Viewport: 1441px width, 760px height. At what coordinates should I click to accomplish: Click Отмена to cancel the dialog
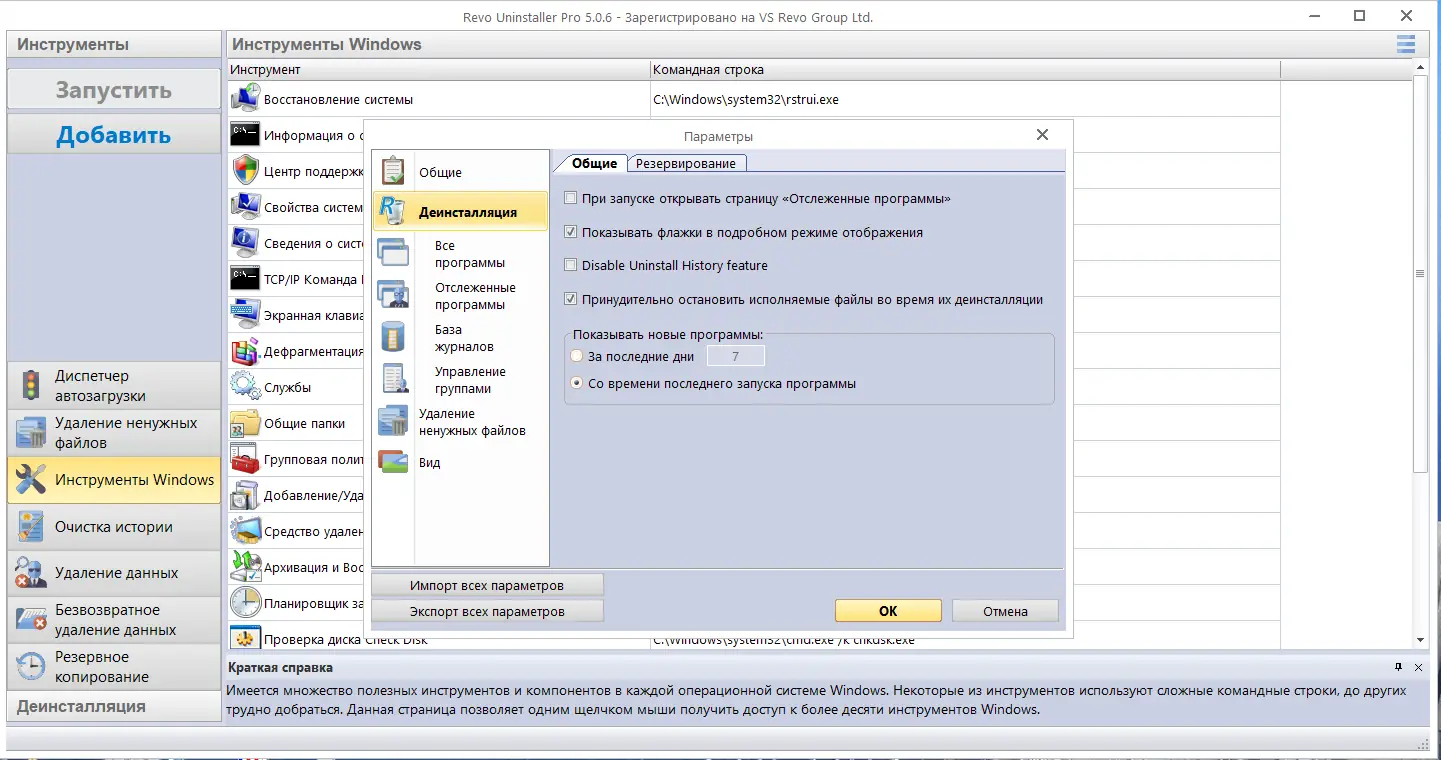pyautogui.click(x=1005, y=611)
